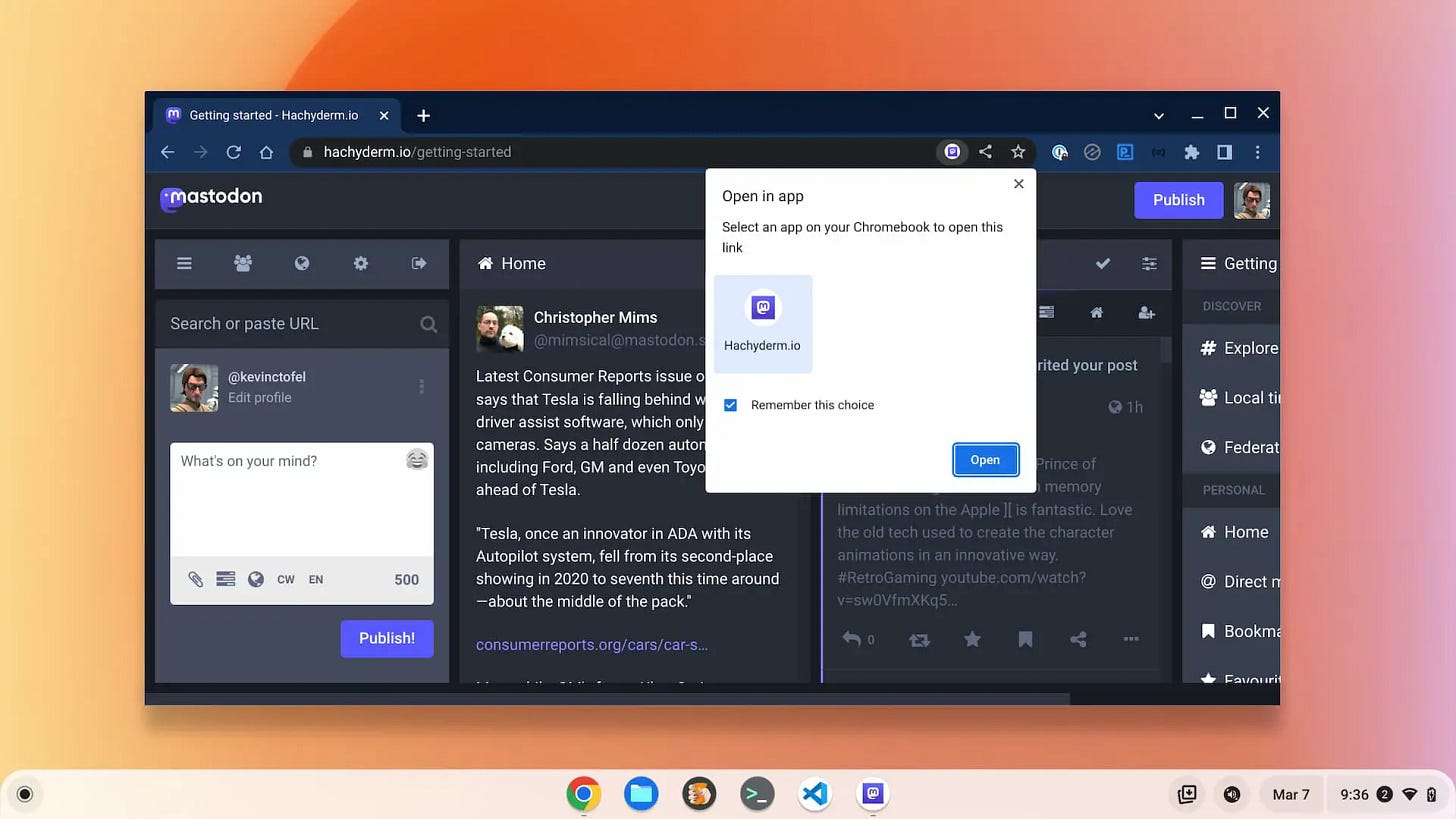
Task: Open Chrome three-dot menu
Action: 1257,152
